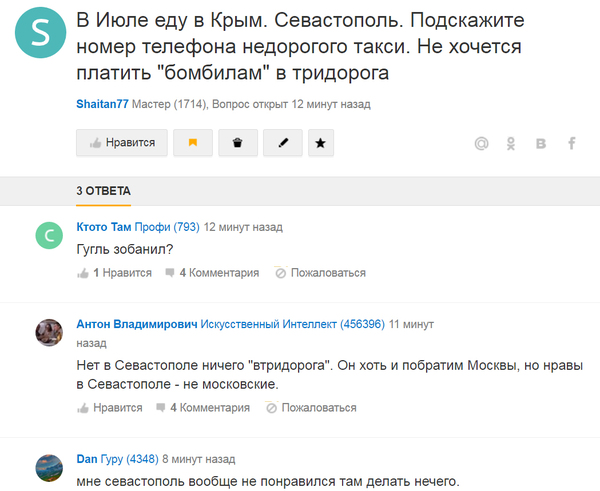Viewport: 600px width, 491px height.
Task: Like the answer by Антон Владимирович
Action: (x=115, y=408)
